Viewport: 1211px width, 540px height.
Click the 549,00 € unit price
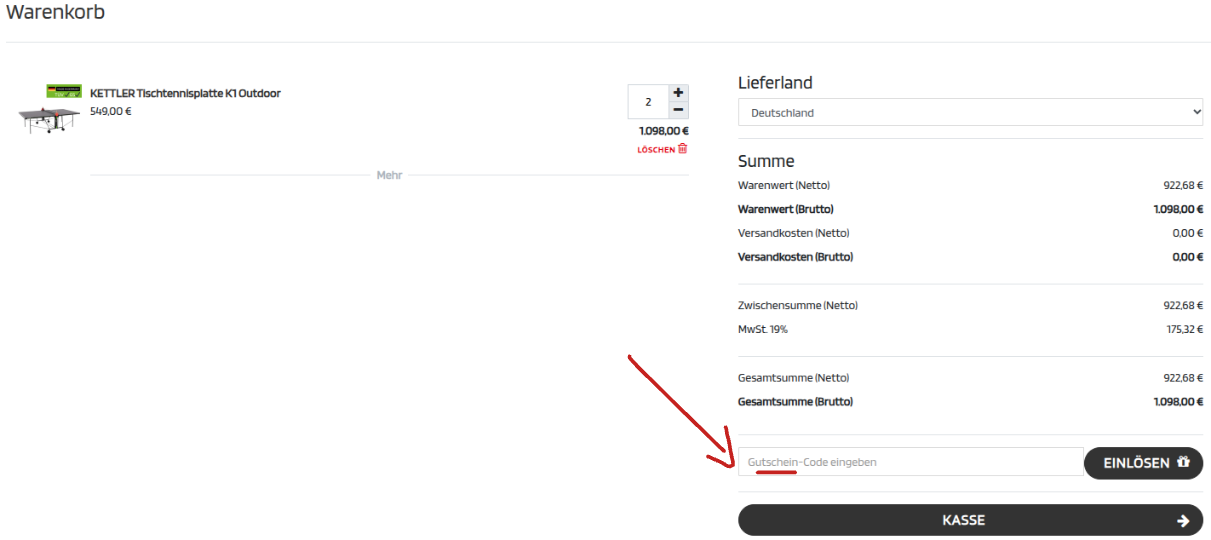click(x=111, y=111)
